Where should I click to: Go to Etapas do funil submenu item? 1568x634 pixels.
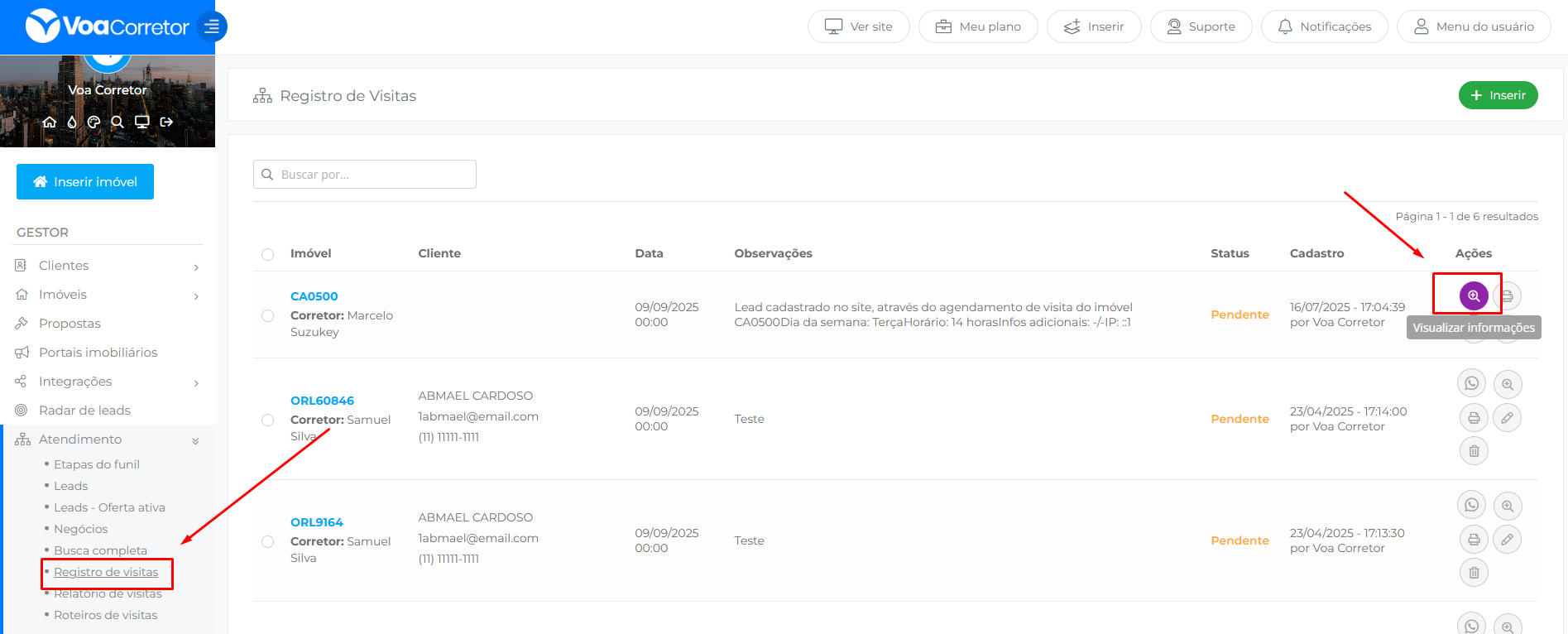click(x=97, y=464)
